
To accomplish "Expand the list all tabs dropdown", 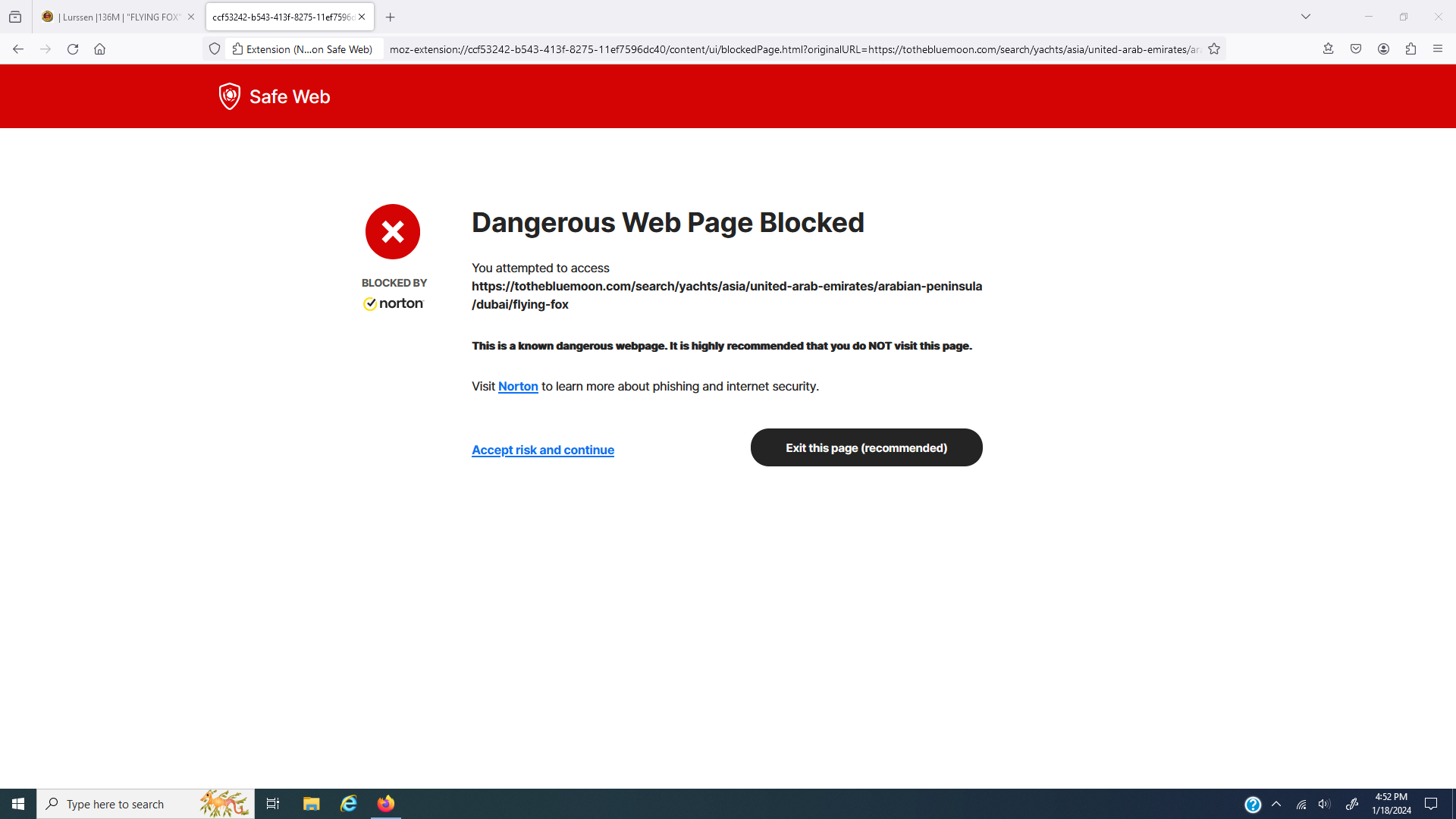I will coord(1306,17).
